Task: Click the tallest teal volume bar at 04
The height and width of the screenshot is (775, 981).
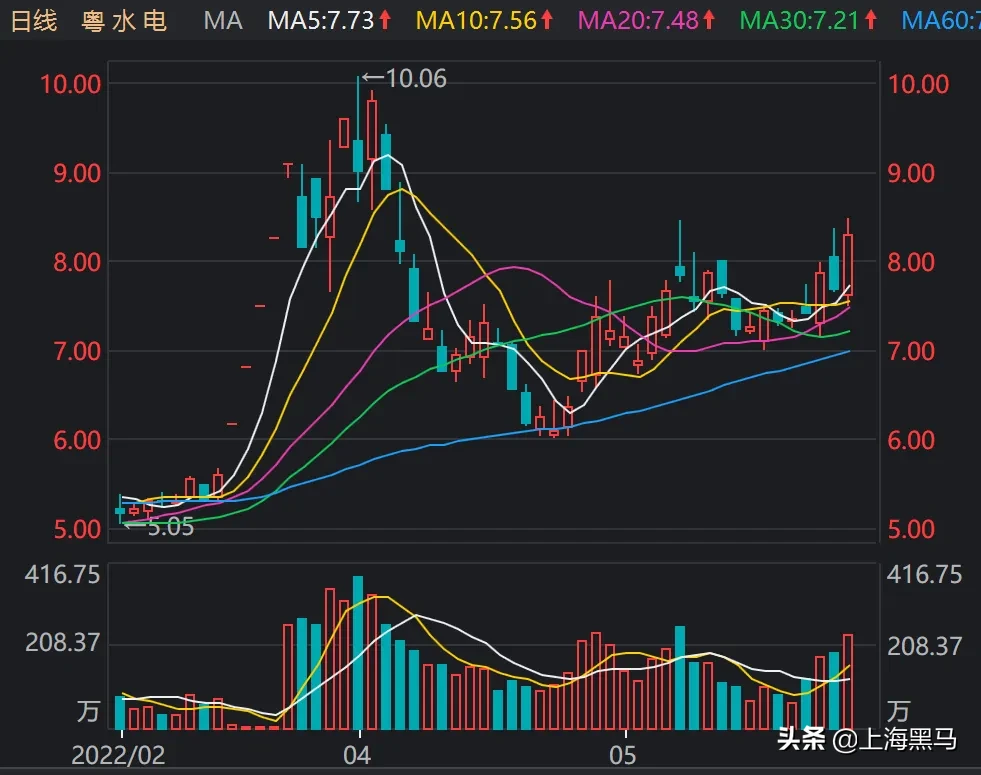Action: 358,652
